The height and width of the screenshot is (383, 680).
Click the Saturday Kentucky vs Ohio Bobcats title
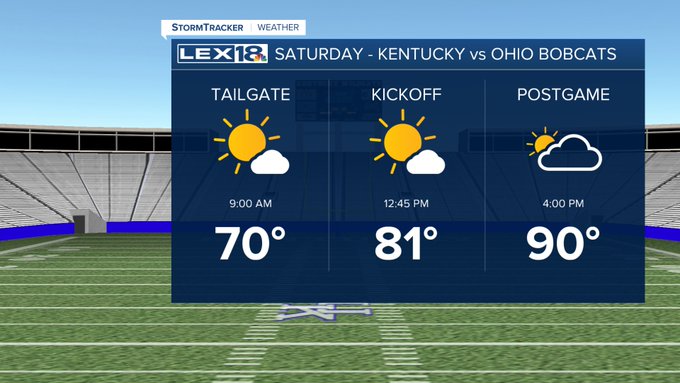coord(445,54)
